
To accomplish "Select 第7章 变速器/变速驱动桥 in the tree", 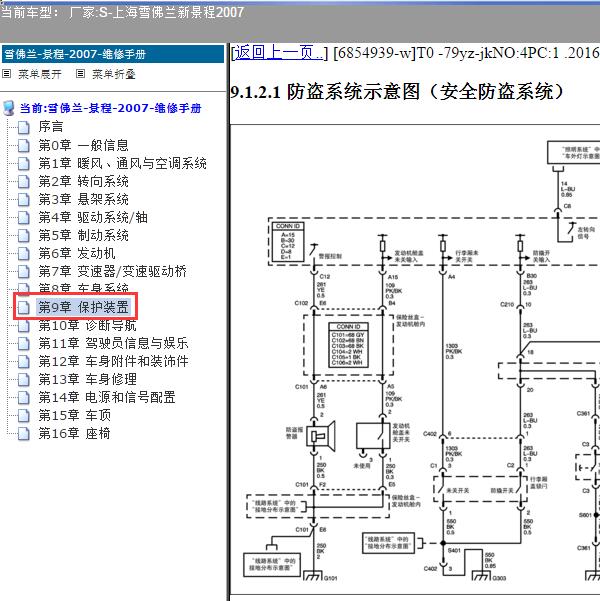I will coord(112,271).
